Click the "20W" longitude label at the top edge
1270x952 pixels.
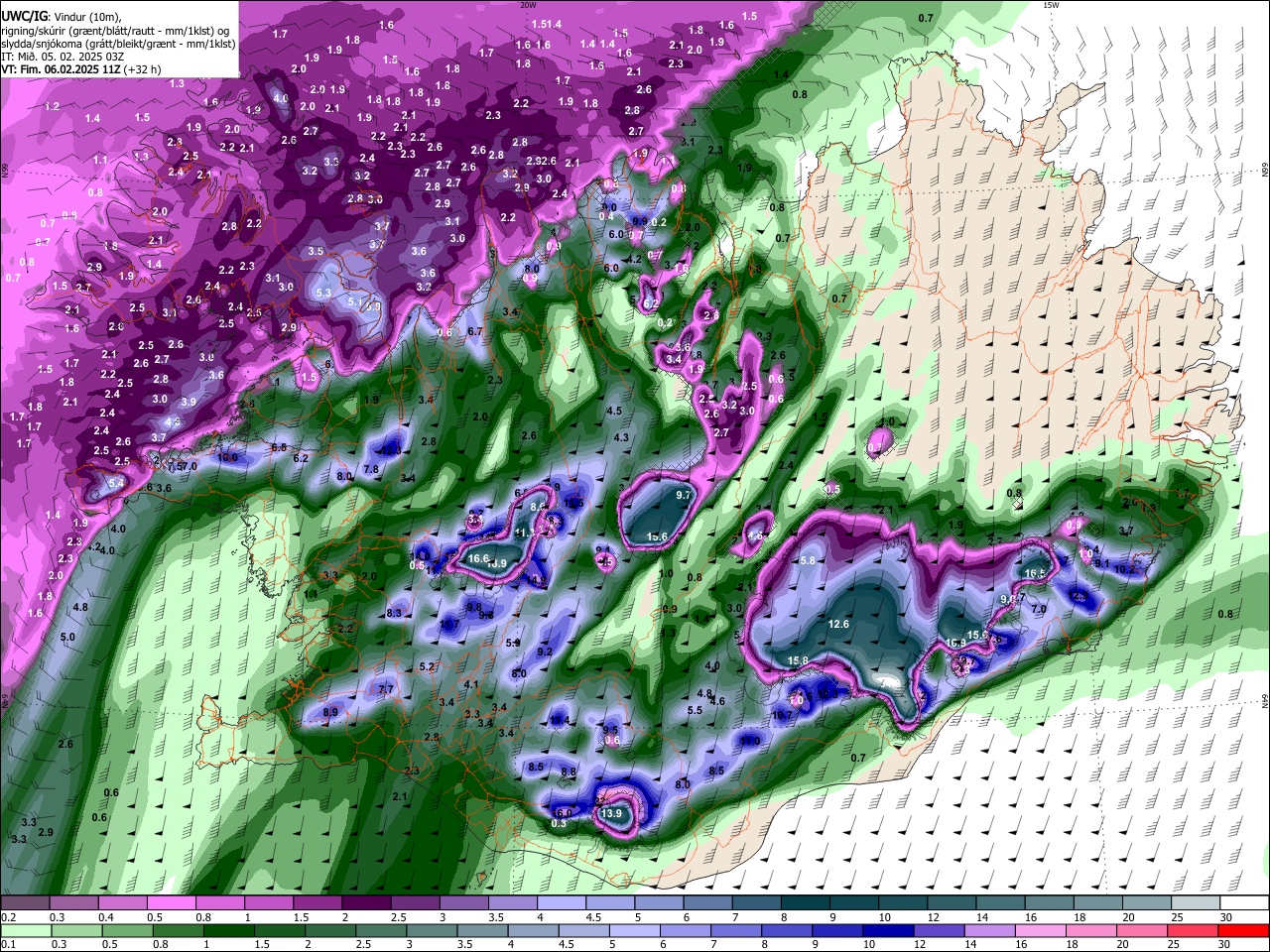pos(528,5)
